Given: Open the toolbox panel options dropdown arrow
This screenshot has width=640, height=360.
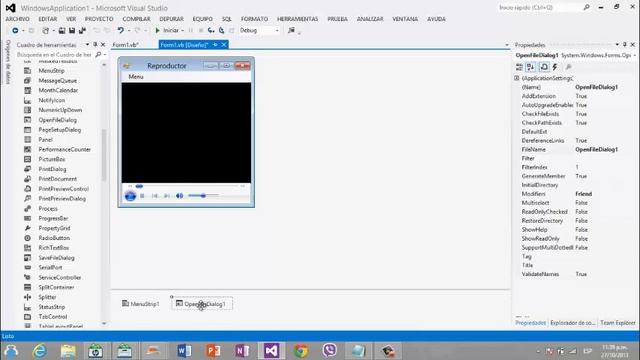Looking at the screenshot, I should (x=87, y=44).
